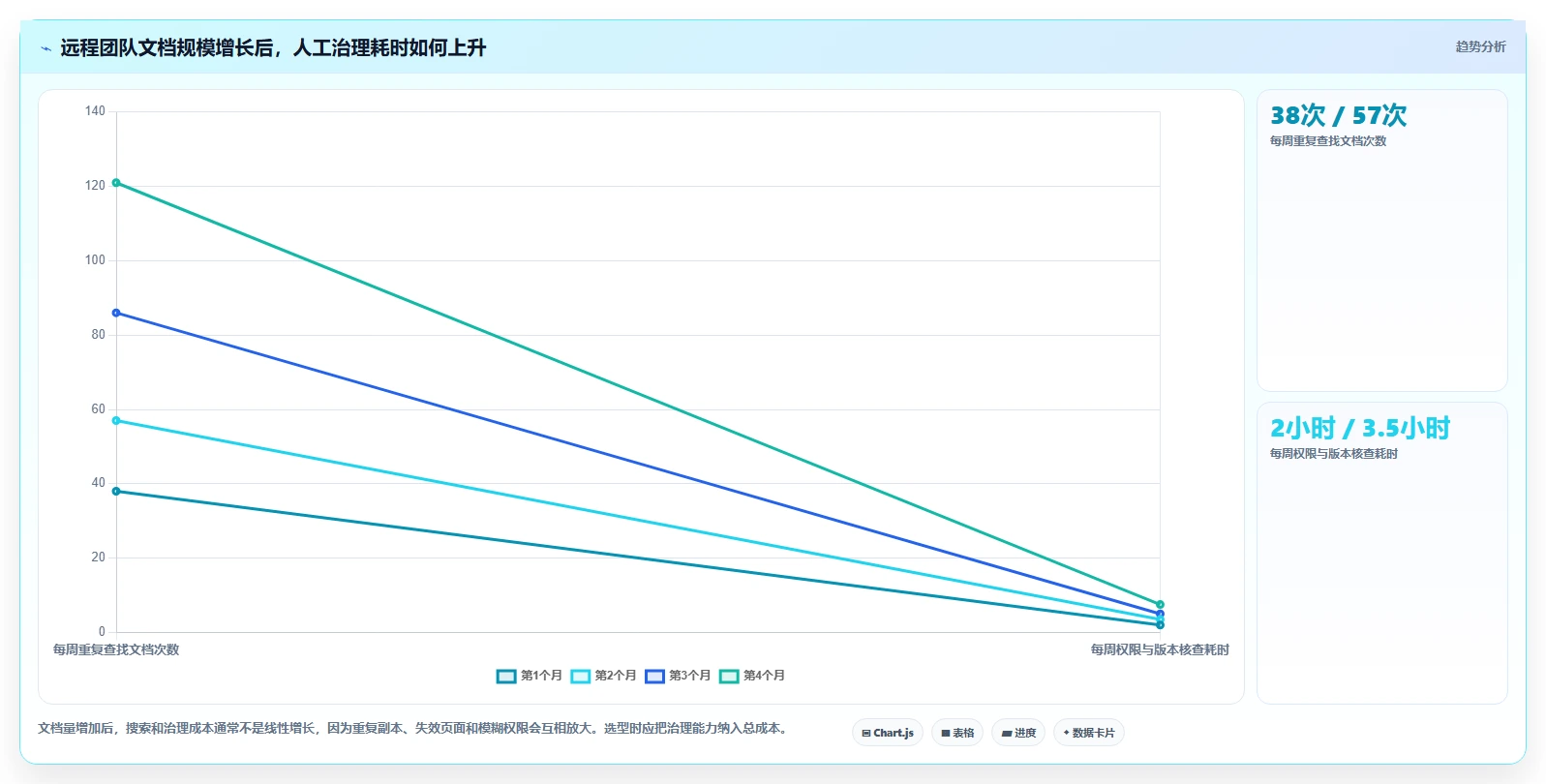This screenshot has width=1546, height=784.
Task: Click the y-axis tick label 40
Action: coord(99,483)
